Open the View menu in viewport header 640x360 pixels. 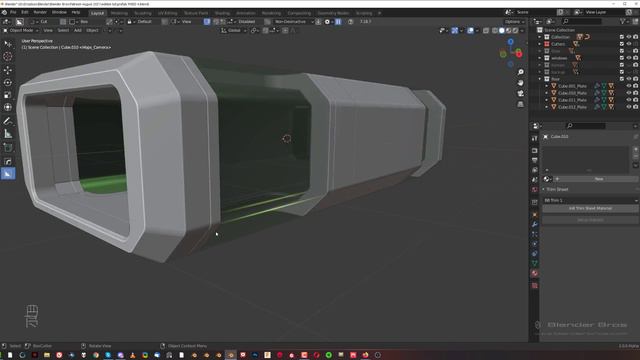click(x=48, y=30)
